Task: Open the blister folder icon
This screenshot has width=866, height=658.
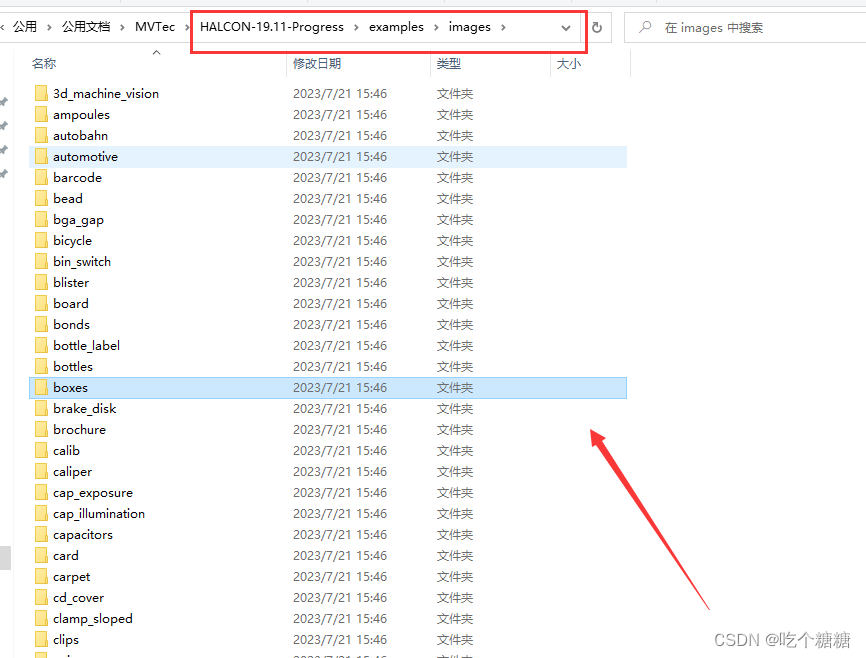Action: point(40,282)
